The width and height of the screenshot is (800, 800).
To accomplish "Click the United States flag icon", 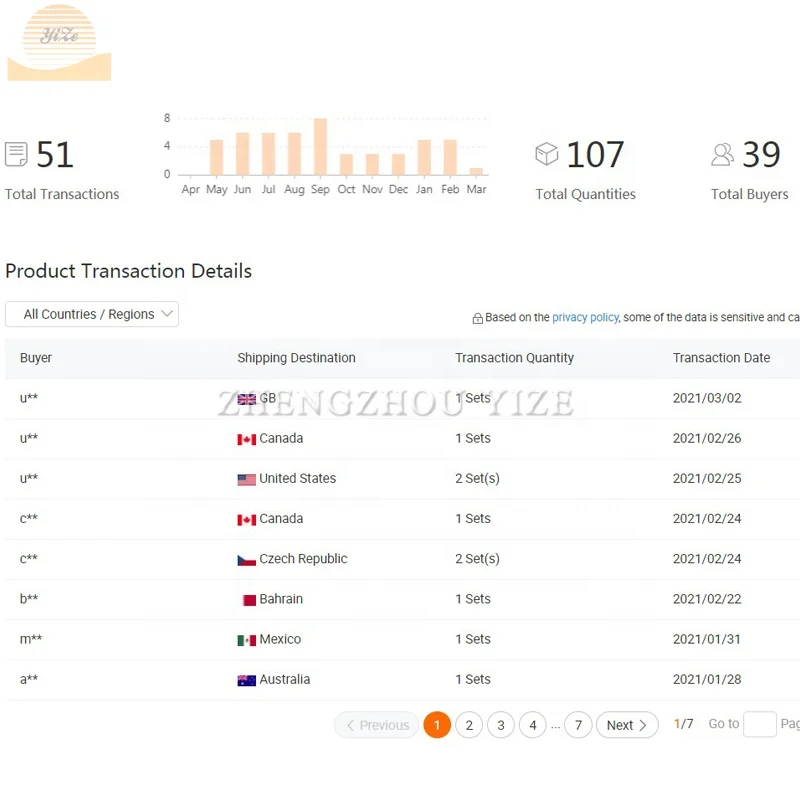I will tap(246, 479).
